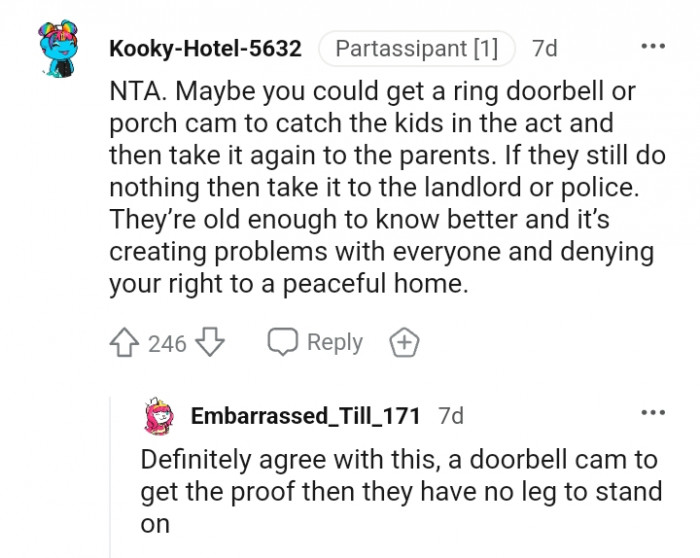Screen dimensions: 700x558
Task: Open more options for Embarrassed_Till_171's reply
Action: pos(652,413)
